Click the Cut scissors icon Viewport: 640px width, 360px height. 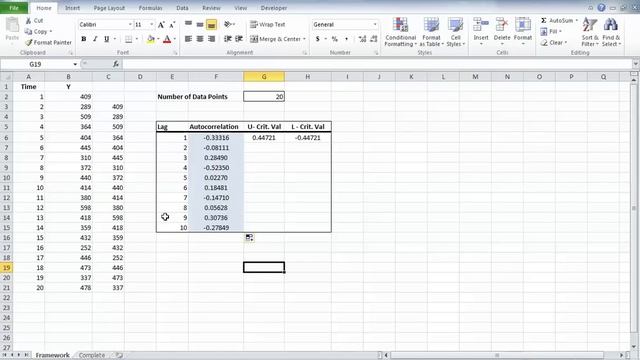(x=29, y=20)
